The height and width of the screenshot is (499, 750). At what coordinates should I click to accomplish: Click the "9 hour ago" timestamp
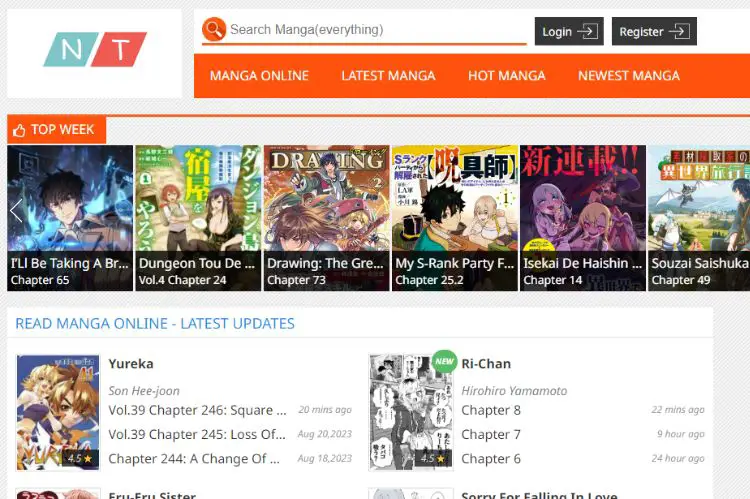click(x=681, y=434)
